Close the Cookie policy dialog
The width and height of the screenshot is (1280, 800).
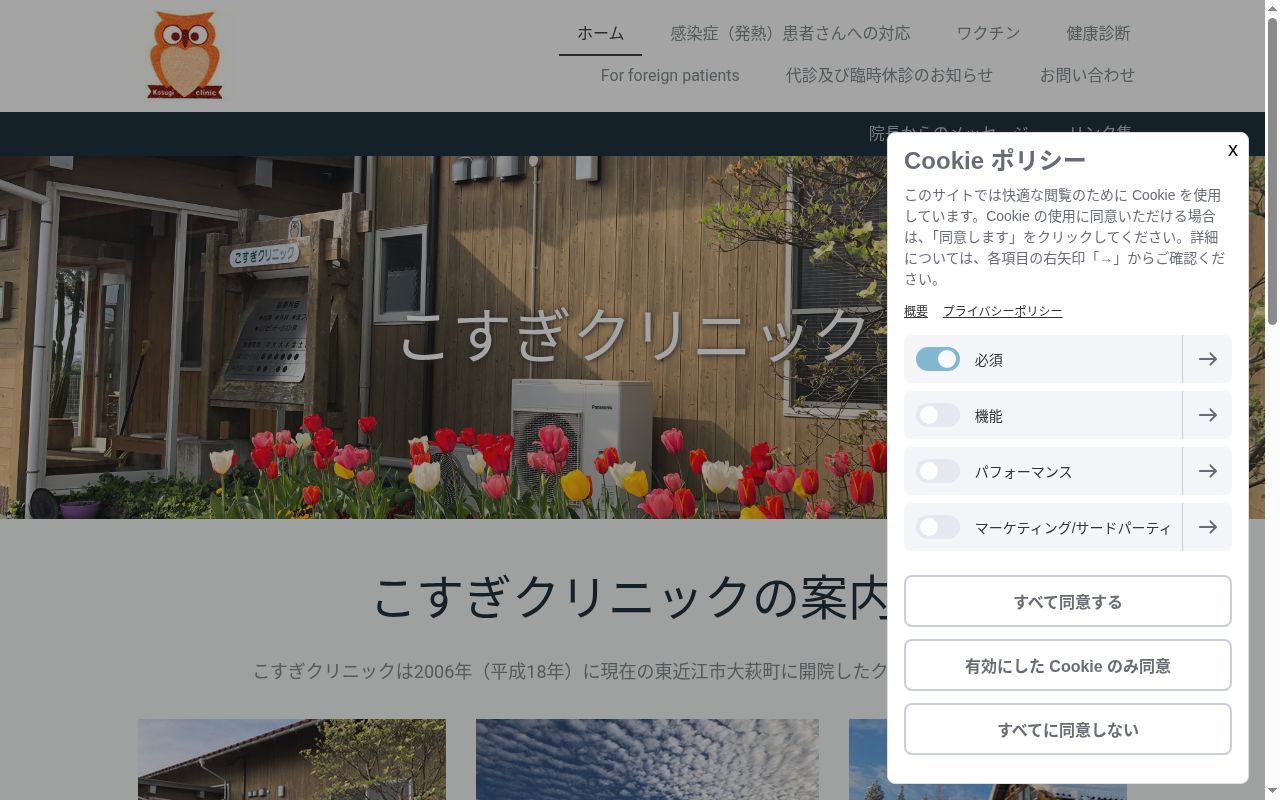[x=1232, y=150]
